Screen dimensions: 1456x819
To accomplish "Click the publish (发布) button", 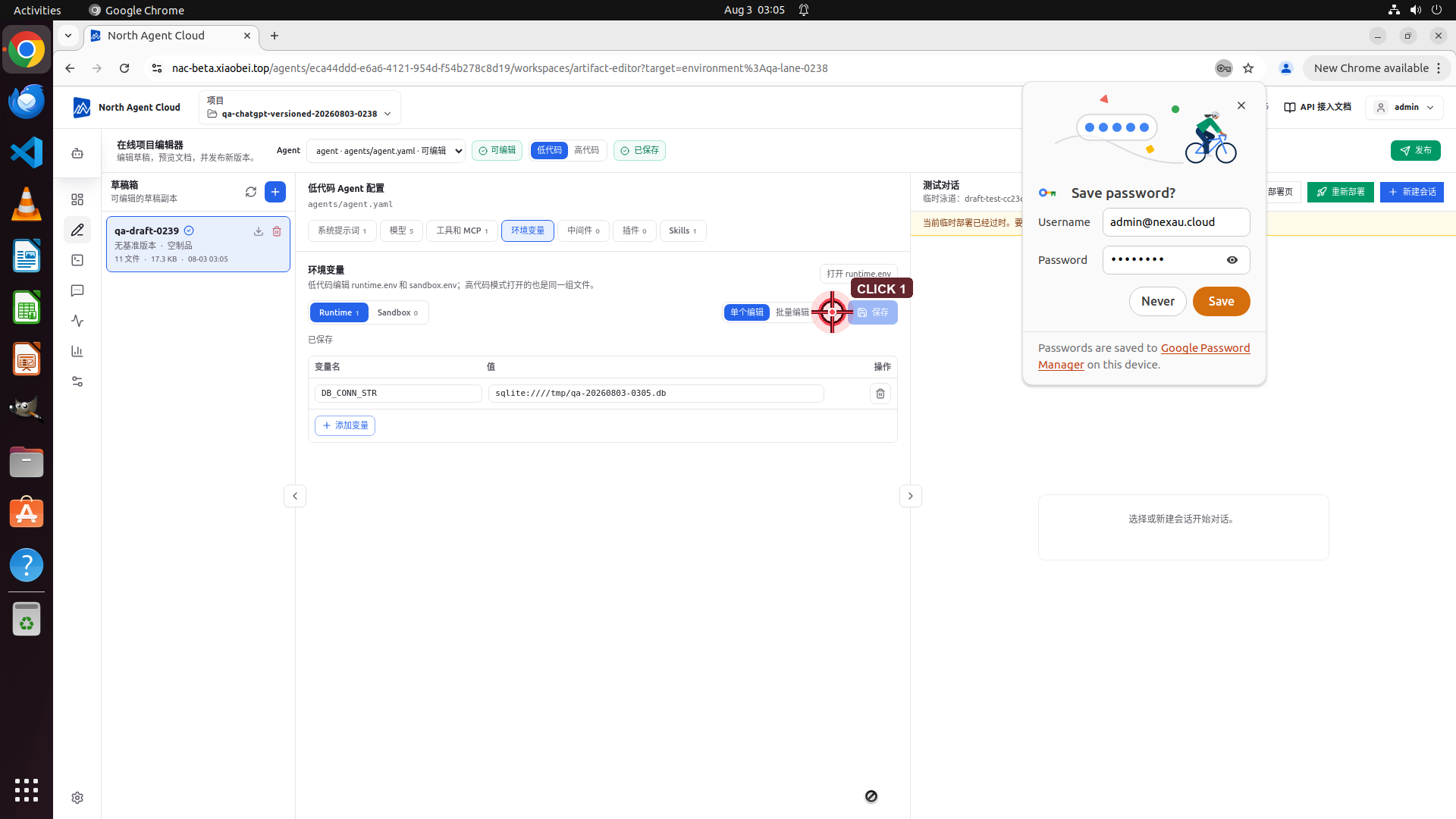I will (1415, 150).
